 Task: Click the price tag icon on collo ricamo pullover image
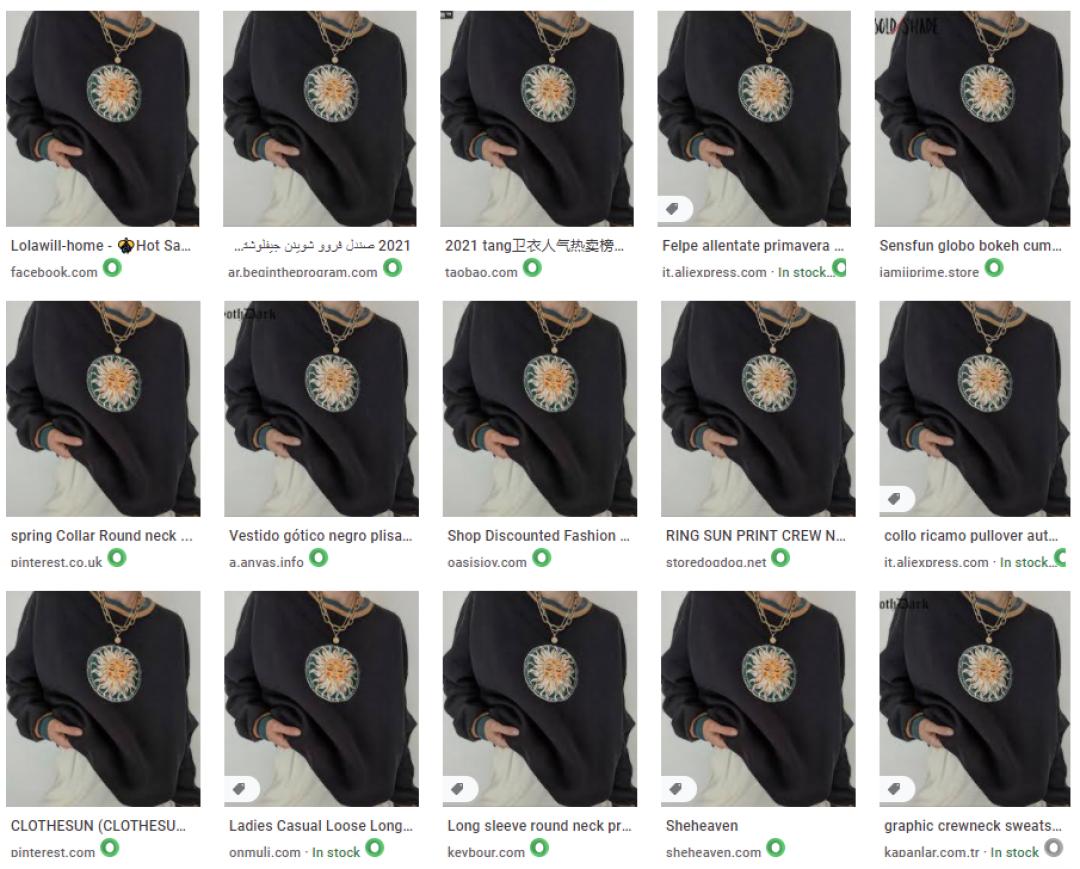tap(894, 499)
